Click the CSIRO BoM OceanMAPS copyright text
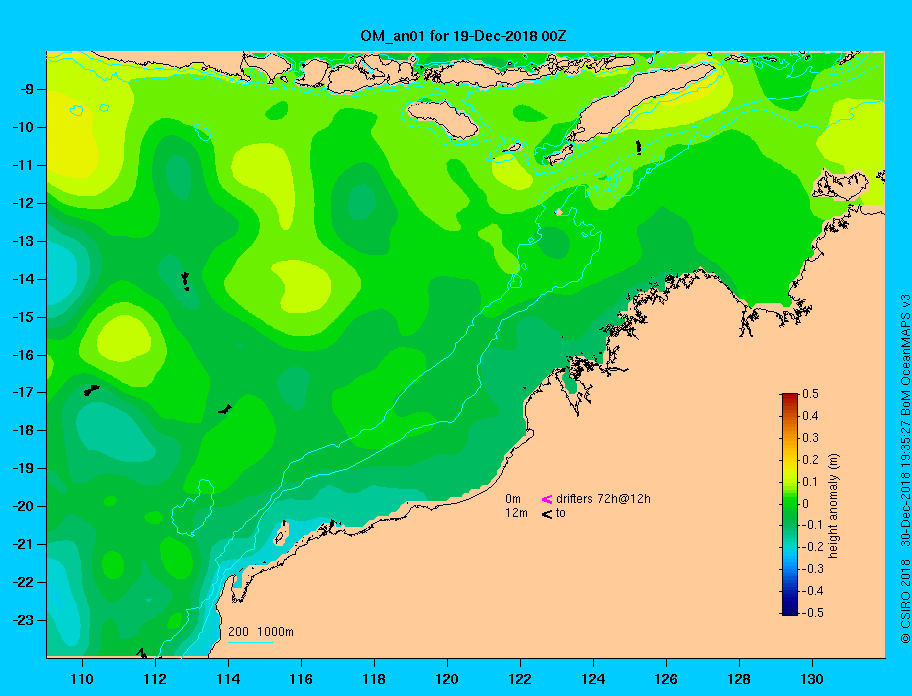This screenshot has height=696, width=912. [905, 469]
